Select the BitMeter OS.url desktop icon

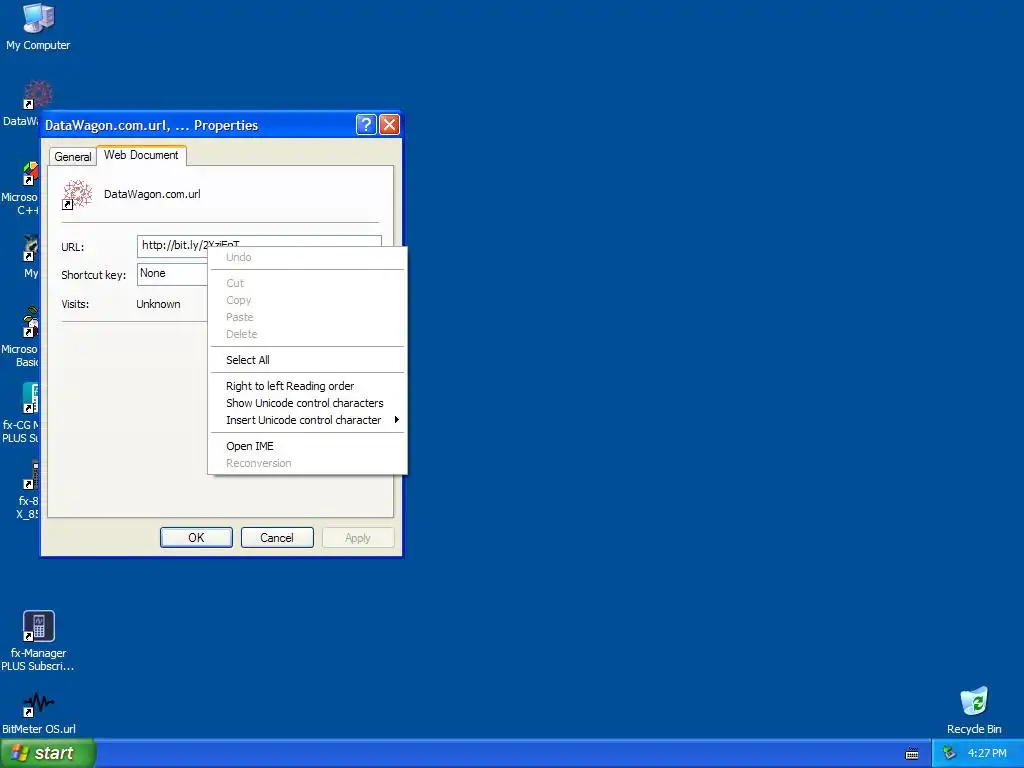pos(39,704)
